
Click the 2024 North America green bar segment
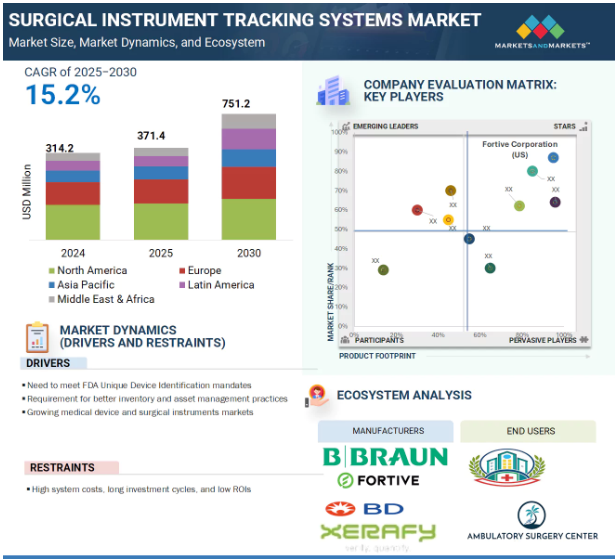point(73,222)
